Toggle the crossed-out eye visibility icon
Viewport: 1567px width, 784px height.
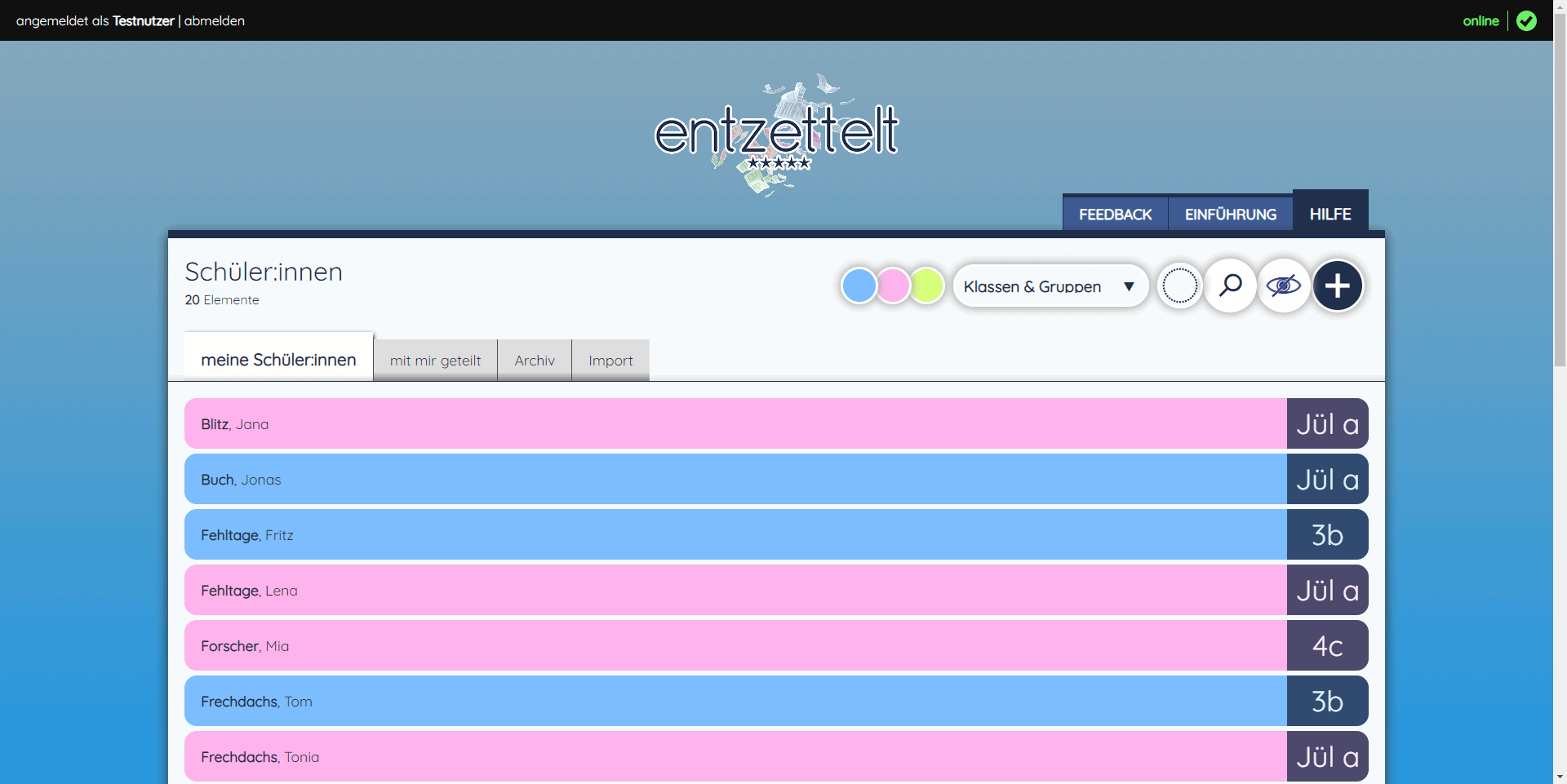pos(1284,286)
